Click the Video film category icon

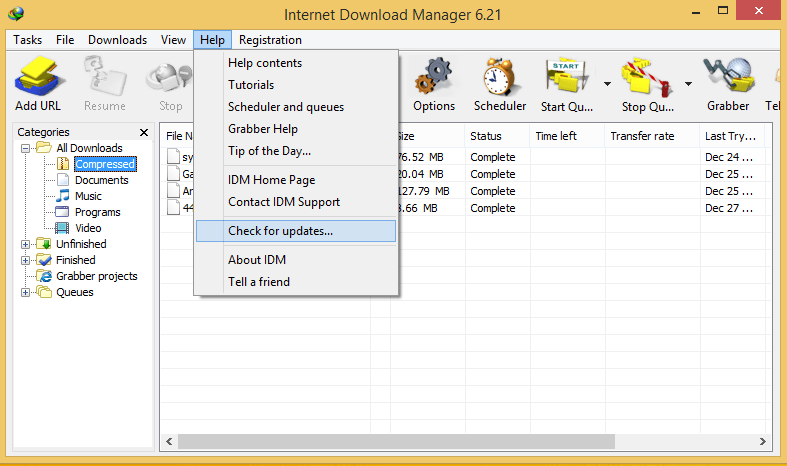pos(62,228)
